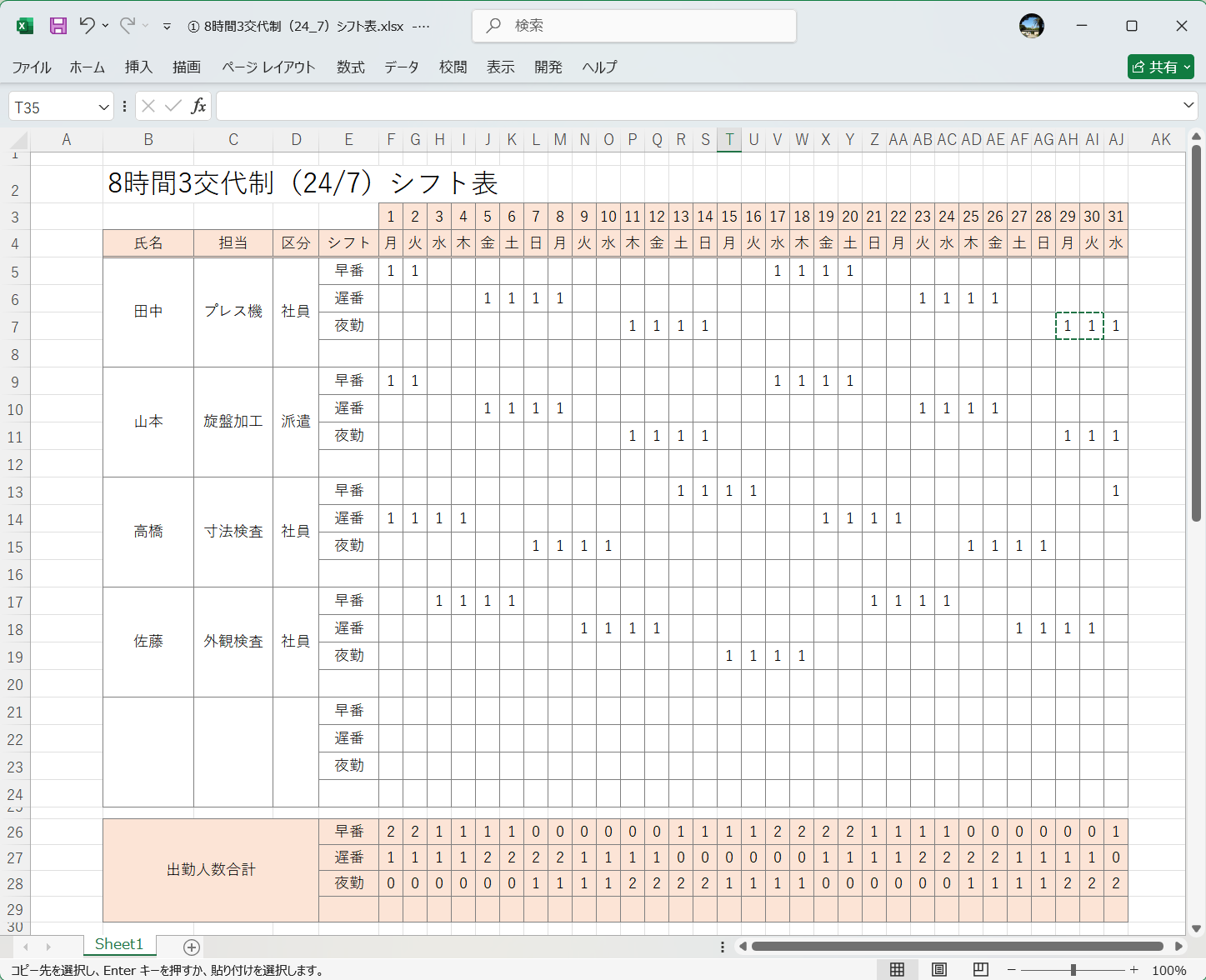Switch to the データ ribbon tab
Image resolution: width=1206 pixels, height=980 pixels.
401,67
